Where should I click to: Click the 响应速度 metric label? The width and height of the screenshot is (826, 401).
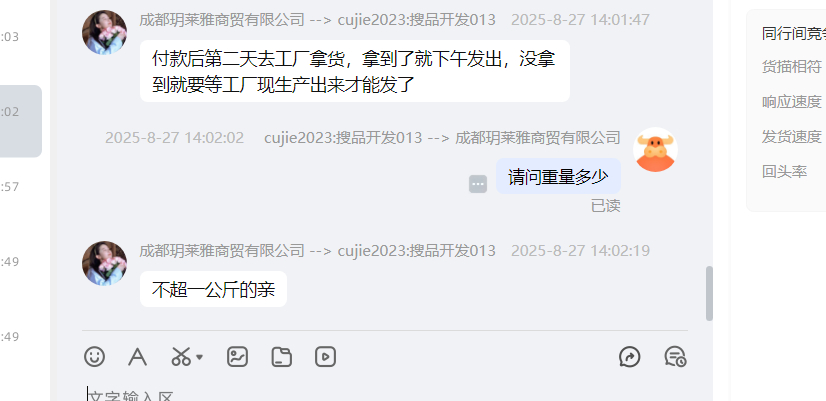[x=792, y=102]
